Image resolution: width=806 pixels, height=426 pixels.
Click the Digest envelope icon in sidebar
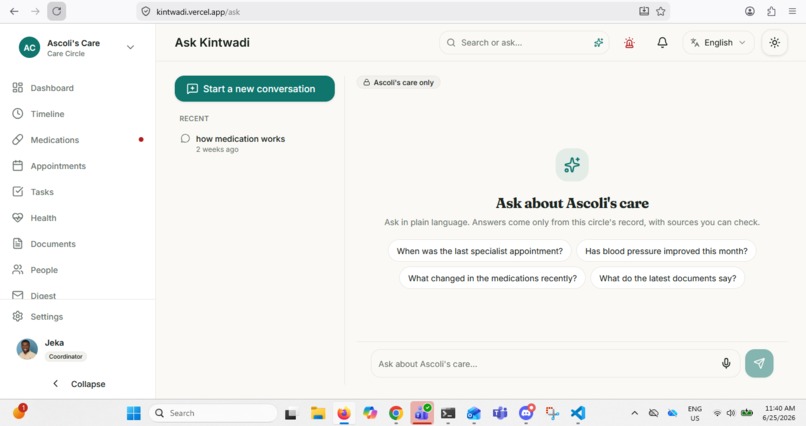click(x=17, y=295)
